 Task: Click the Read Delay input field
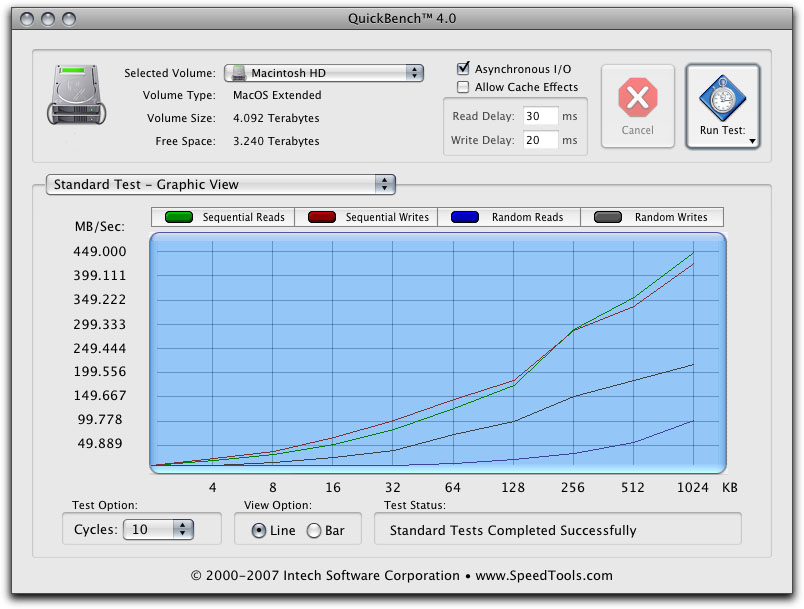click(540, 116)
